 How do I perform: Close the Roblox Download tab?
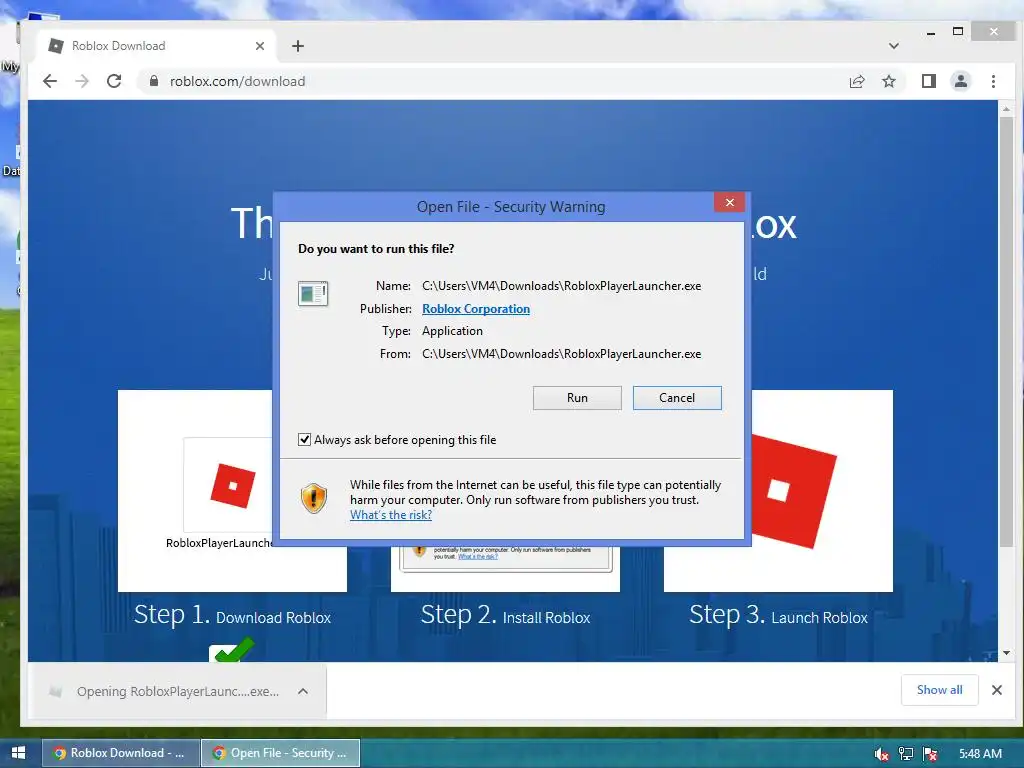click(x=260, y=46)
